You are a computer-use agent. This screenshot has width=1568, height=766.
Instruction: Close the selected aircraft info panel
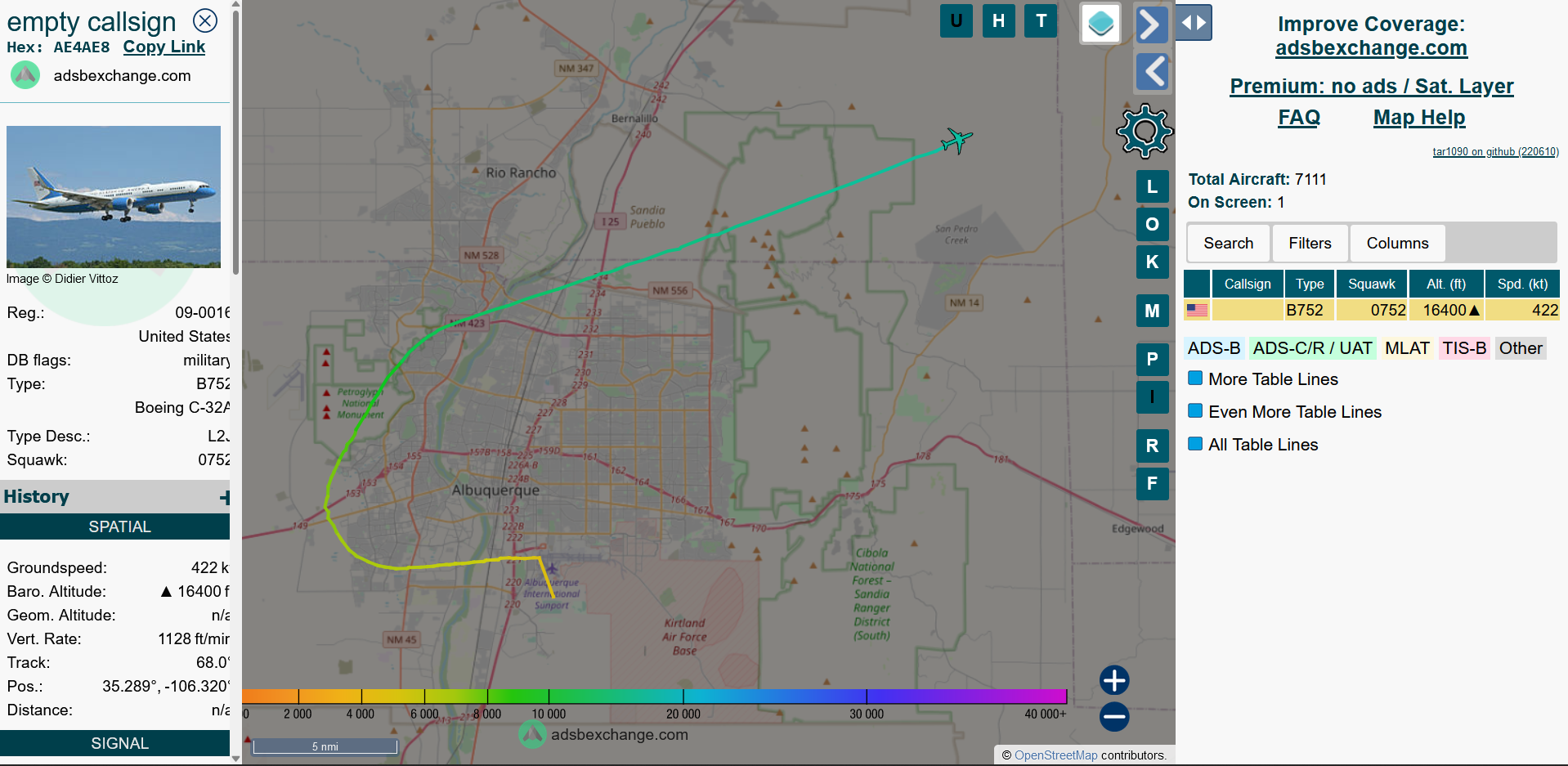tap(204, 20)
